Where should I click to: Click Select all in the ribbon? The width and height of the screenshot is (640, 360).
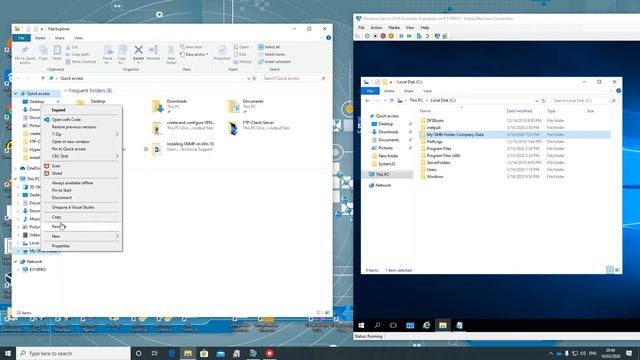click(269, 47)
